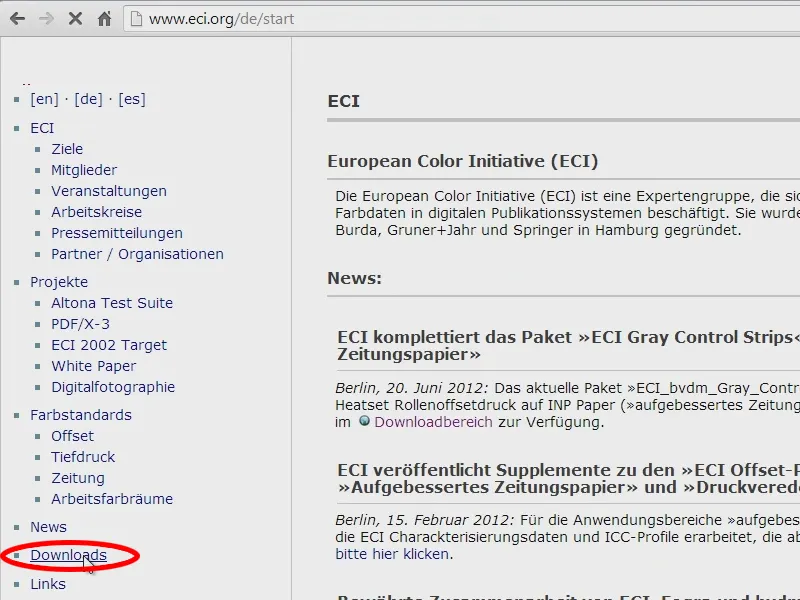
Task: Open the Links page
Action: pos(48,584)
